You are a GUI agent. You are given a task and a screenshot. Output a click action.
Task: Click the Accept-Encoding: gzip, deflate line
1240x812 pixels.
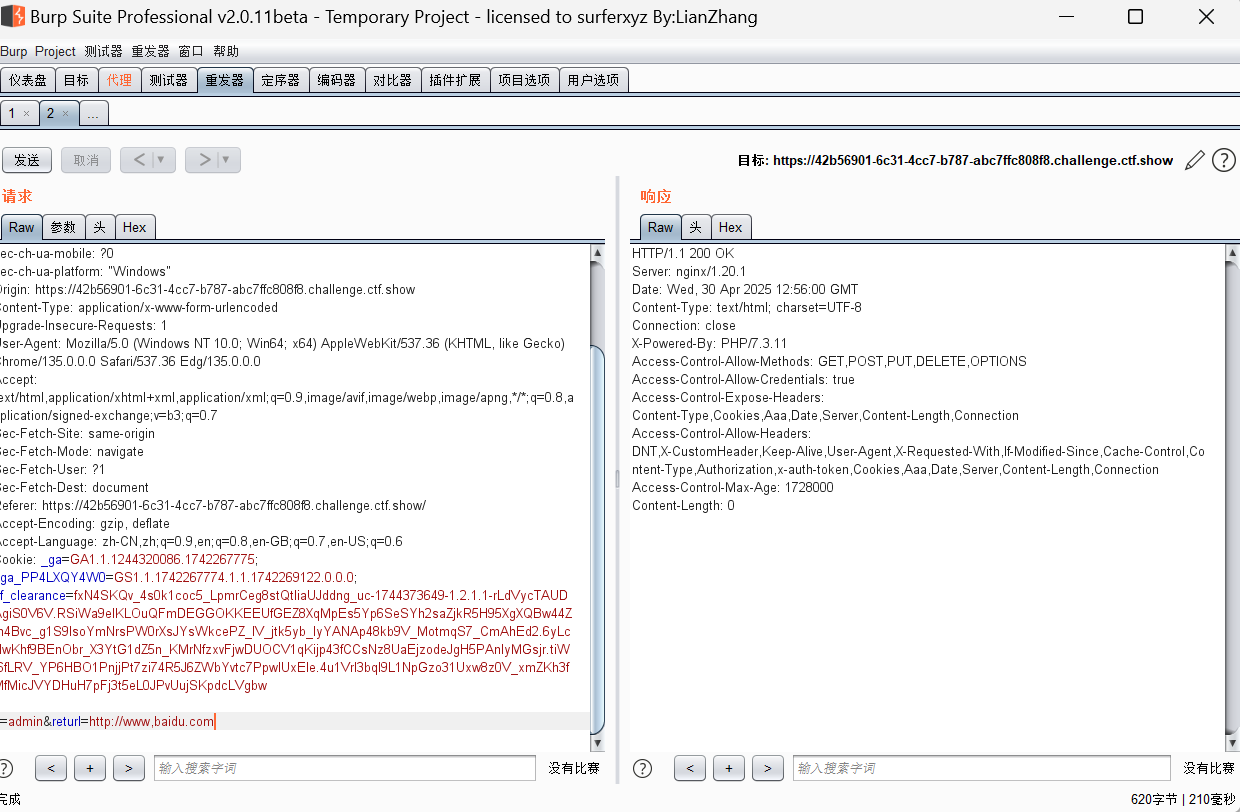tap(85, 523)
